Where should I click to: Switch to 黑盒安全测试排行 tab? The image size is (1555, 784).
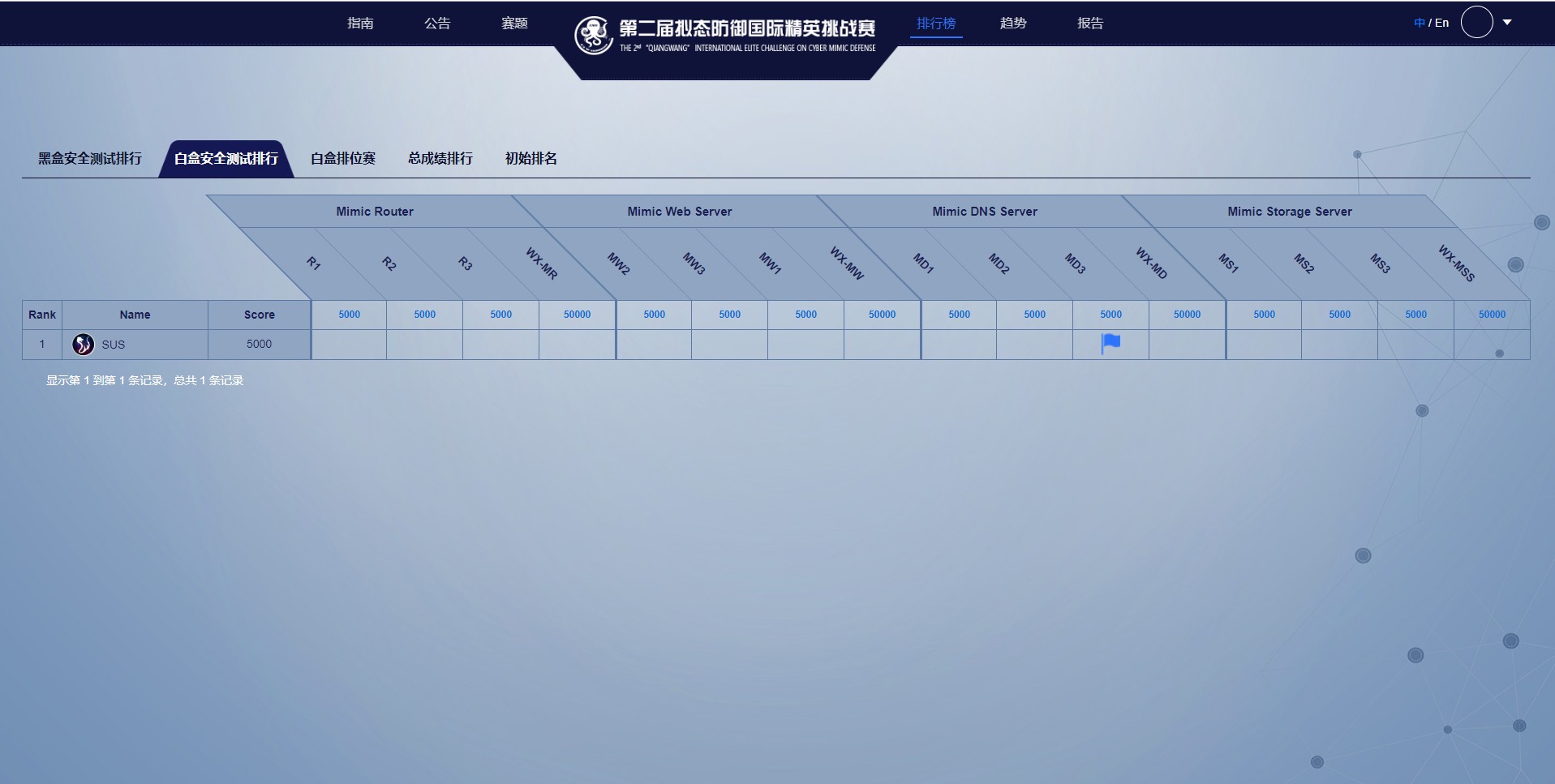(x=90, y=159)
